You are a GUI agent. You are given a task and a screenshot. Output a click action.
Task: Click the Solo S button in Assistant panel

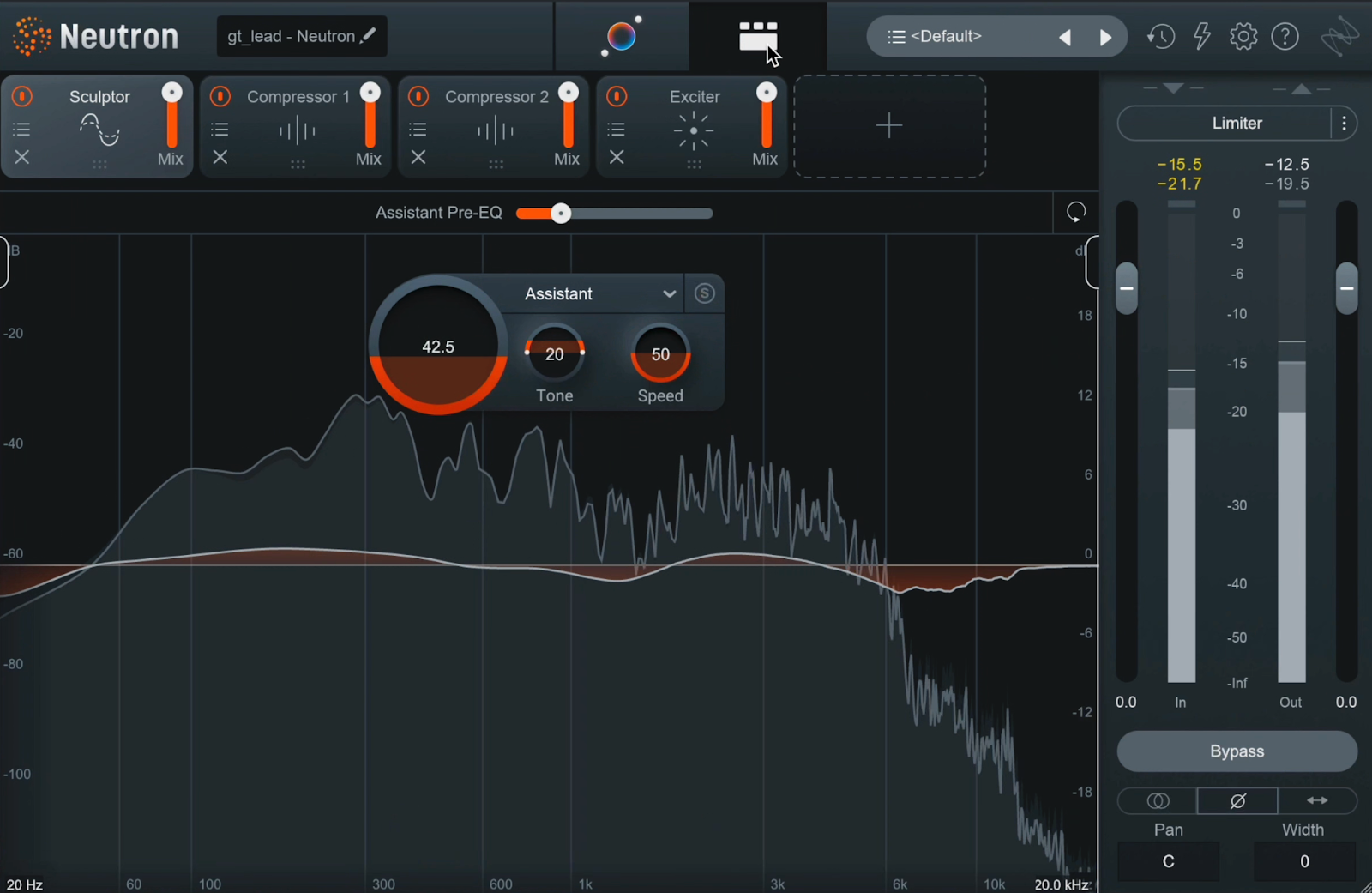coord(704,293)
